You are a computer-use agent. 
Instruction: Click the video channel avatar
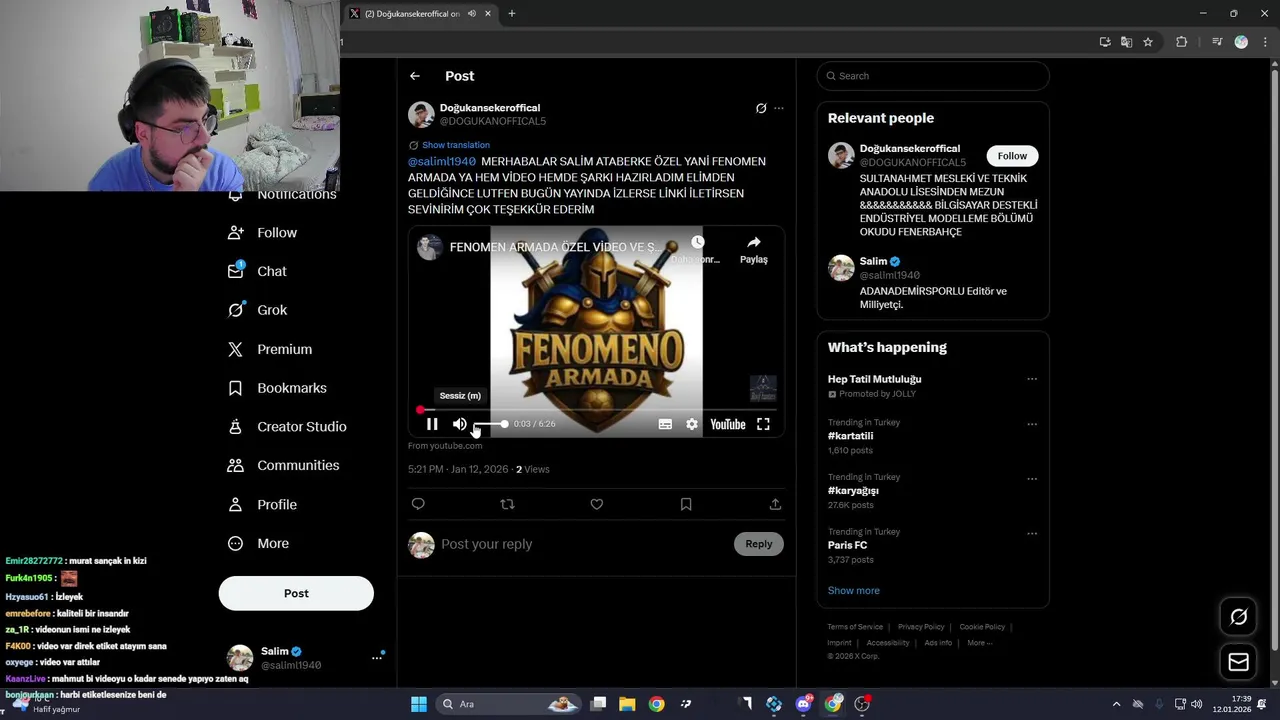point(430,247)
